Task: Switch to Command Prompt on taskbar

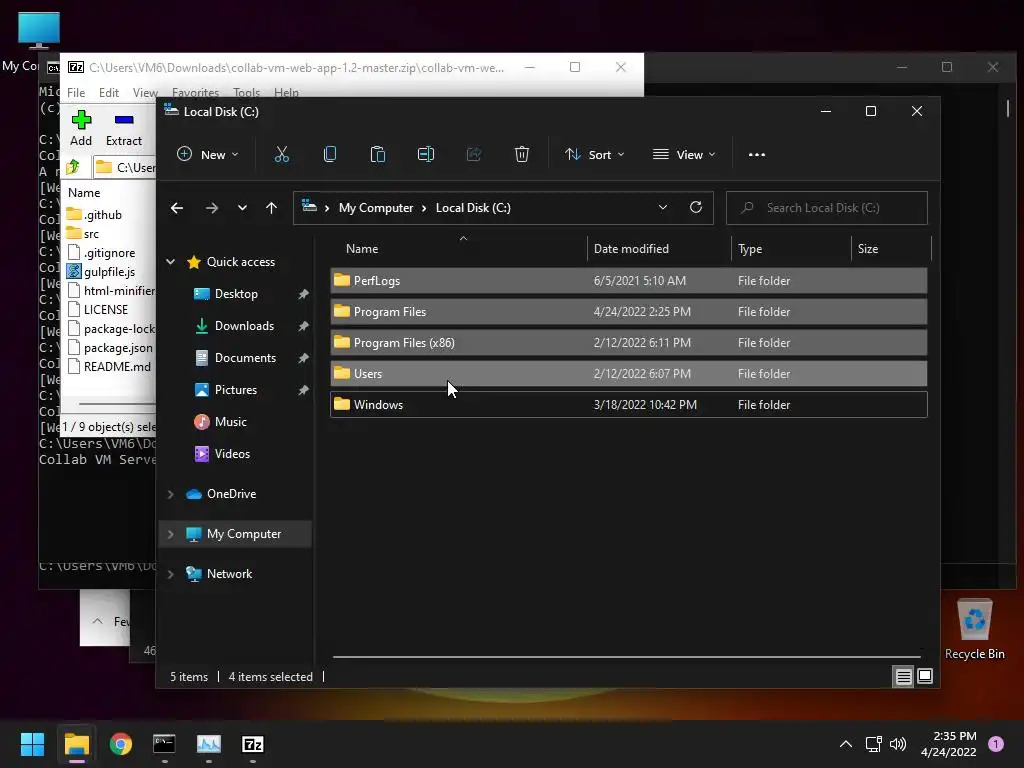Action: 164,744
